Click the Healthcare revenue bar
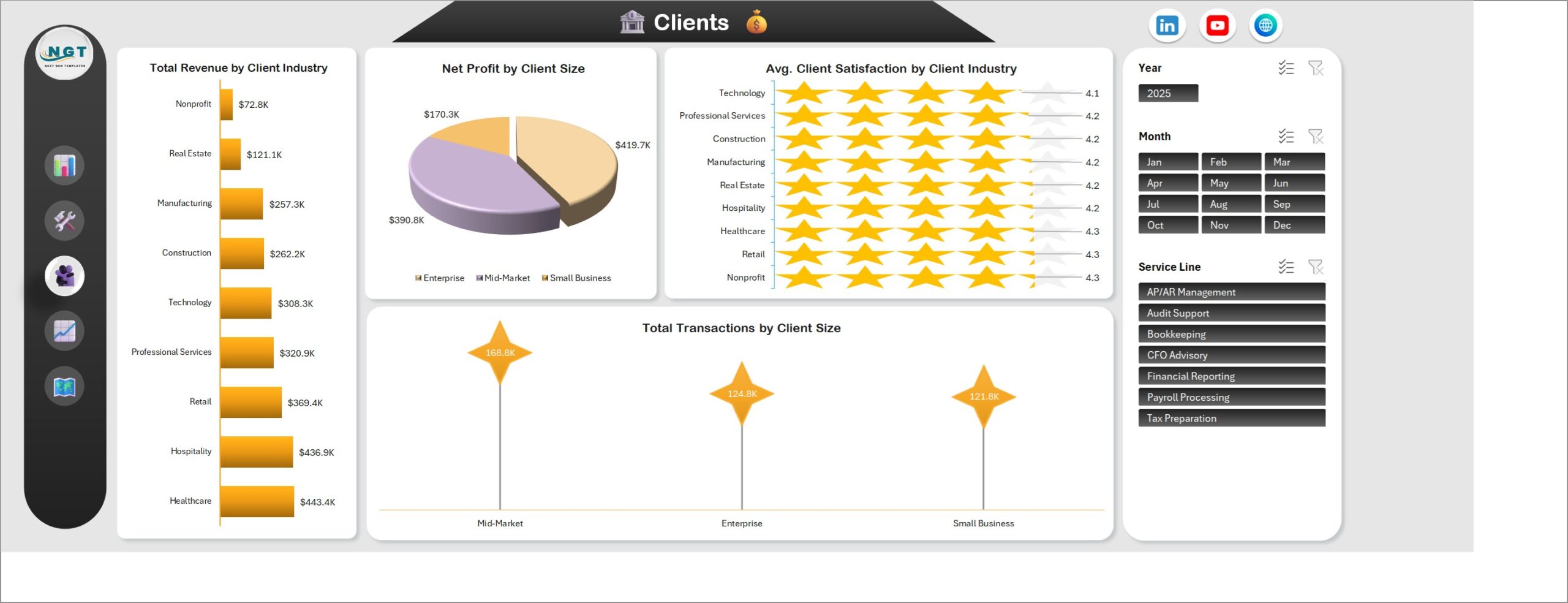This screenshot has width=1568, height=603. [x=257, y=501]
